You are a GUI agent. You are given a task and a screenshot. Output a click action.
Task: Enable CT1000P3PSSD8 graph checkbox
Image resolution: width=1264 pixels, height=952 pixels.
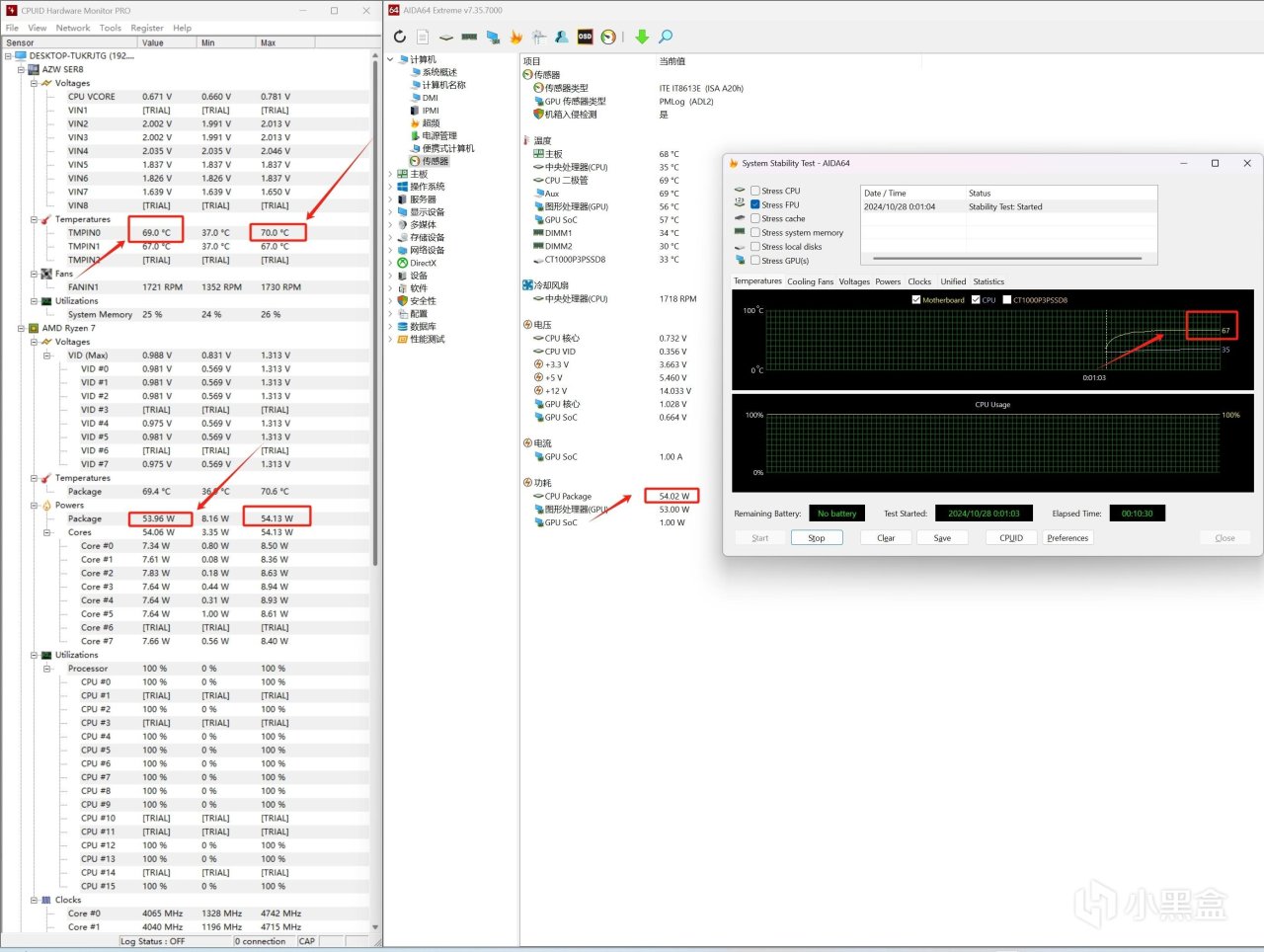pos(1007,299)
